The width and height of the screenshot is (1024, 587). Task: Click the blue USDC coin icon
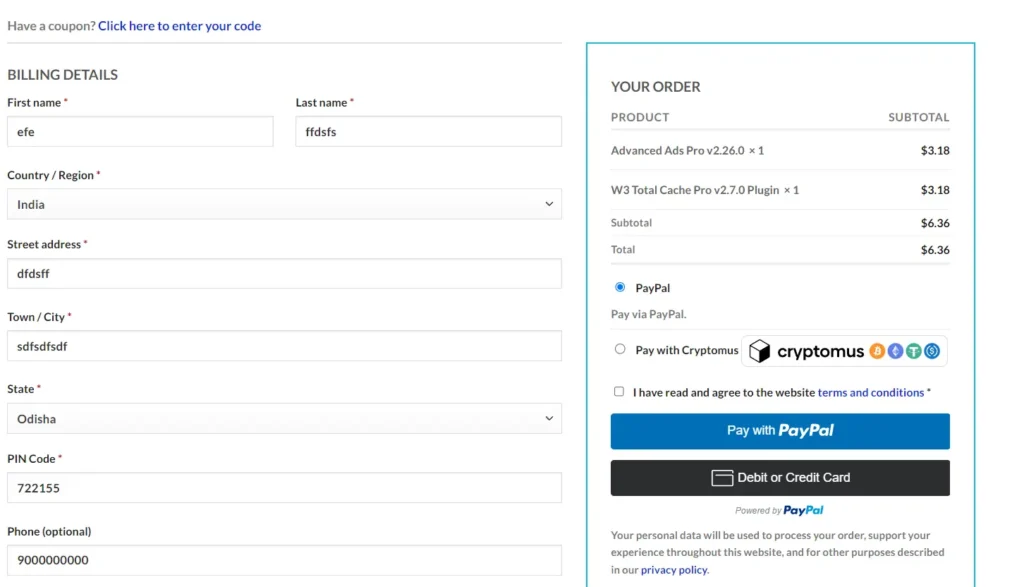pos(931,351)
